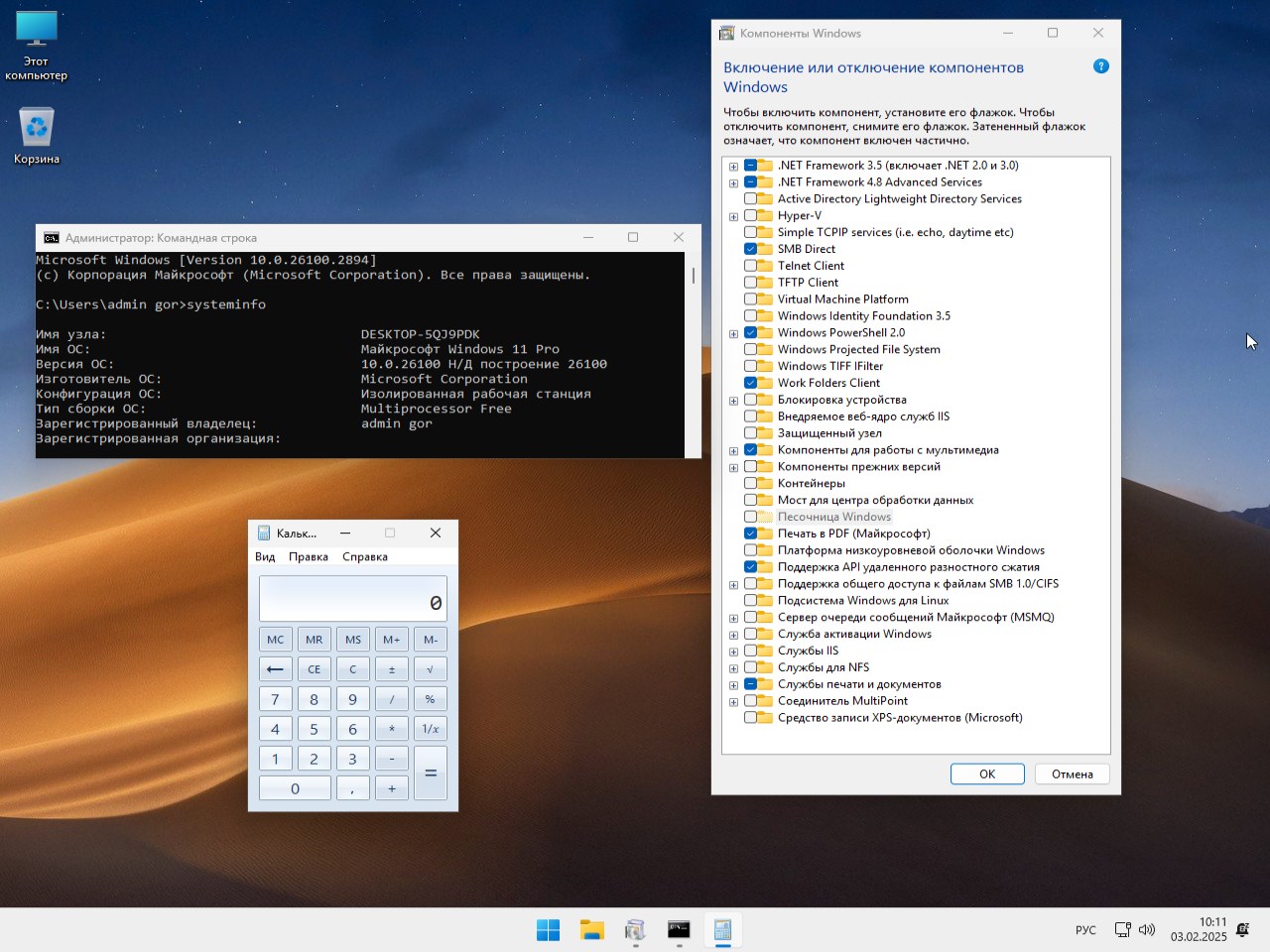Image resolution: width=1270 pixels, height=952 pixels.
Task: Enable the Telnet Client checkbox
Action: click(x=751, y=266)
